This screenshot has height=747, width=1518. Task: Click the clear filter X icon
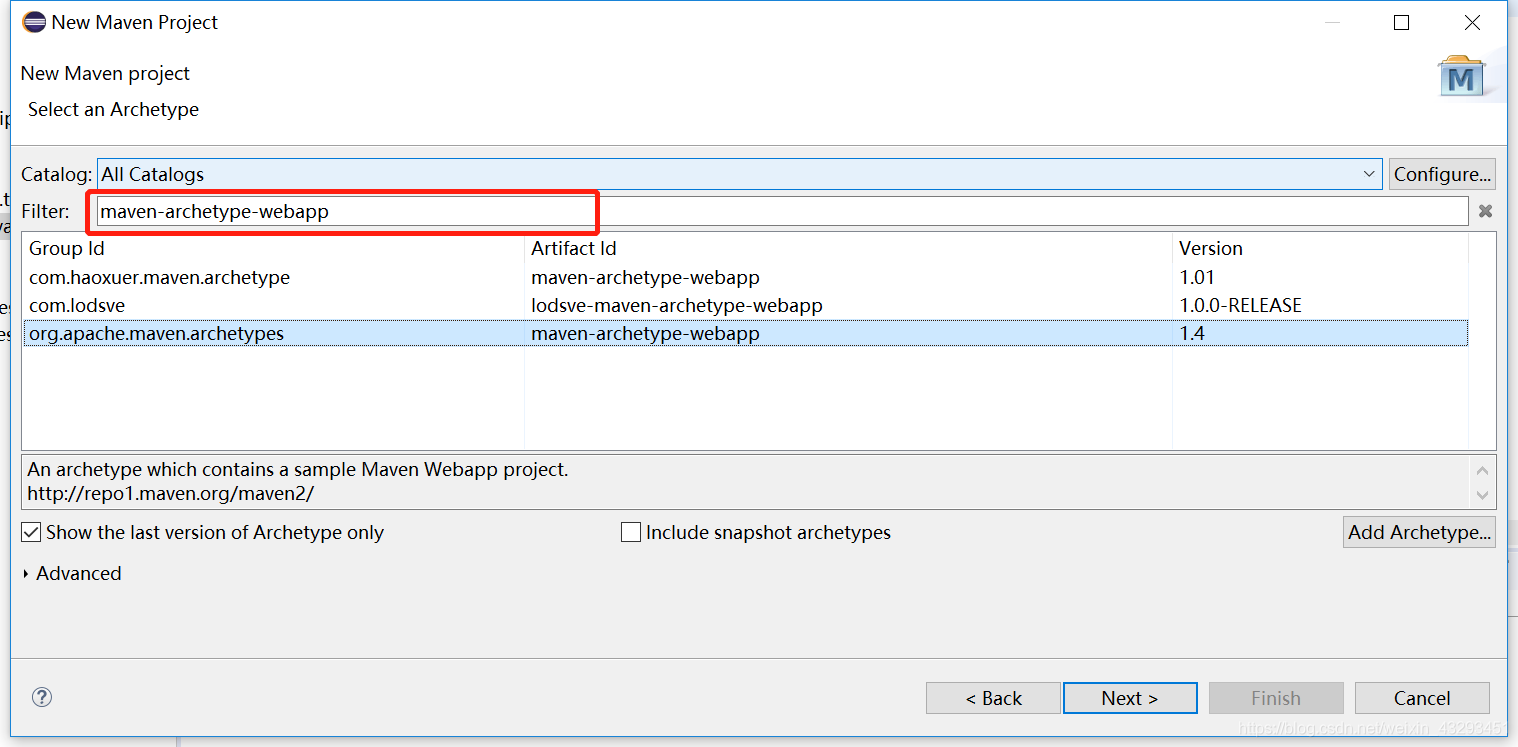pos(1485,211)
